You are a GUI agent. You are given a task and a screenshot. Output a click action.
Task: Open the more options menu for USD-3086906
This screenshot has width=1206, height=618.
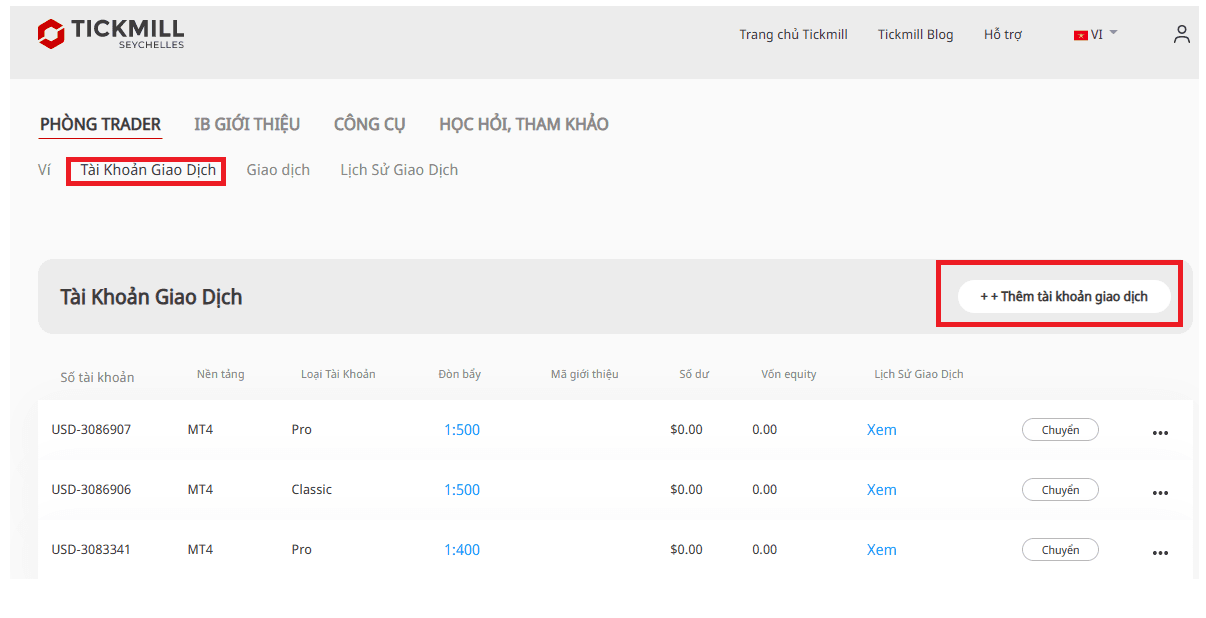click(x=1160, y=493)
